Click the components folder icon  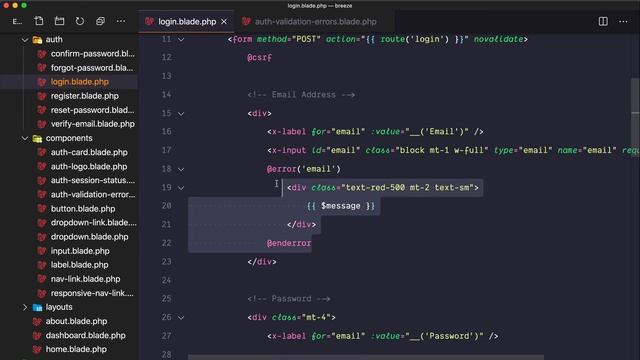(37, 138)
